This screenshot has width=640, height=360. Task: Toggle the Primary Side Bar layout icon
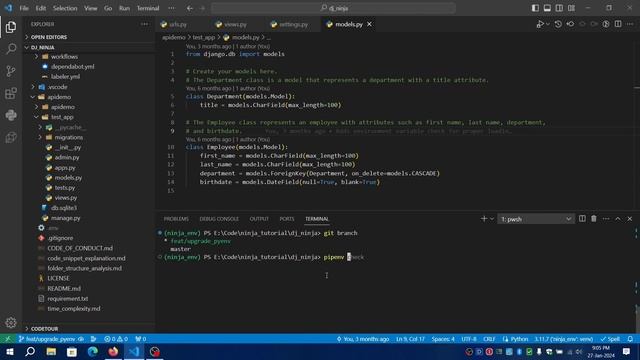[535, 8]
